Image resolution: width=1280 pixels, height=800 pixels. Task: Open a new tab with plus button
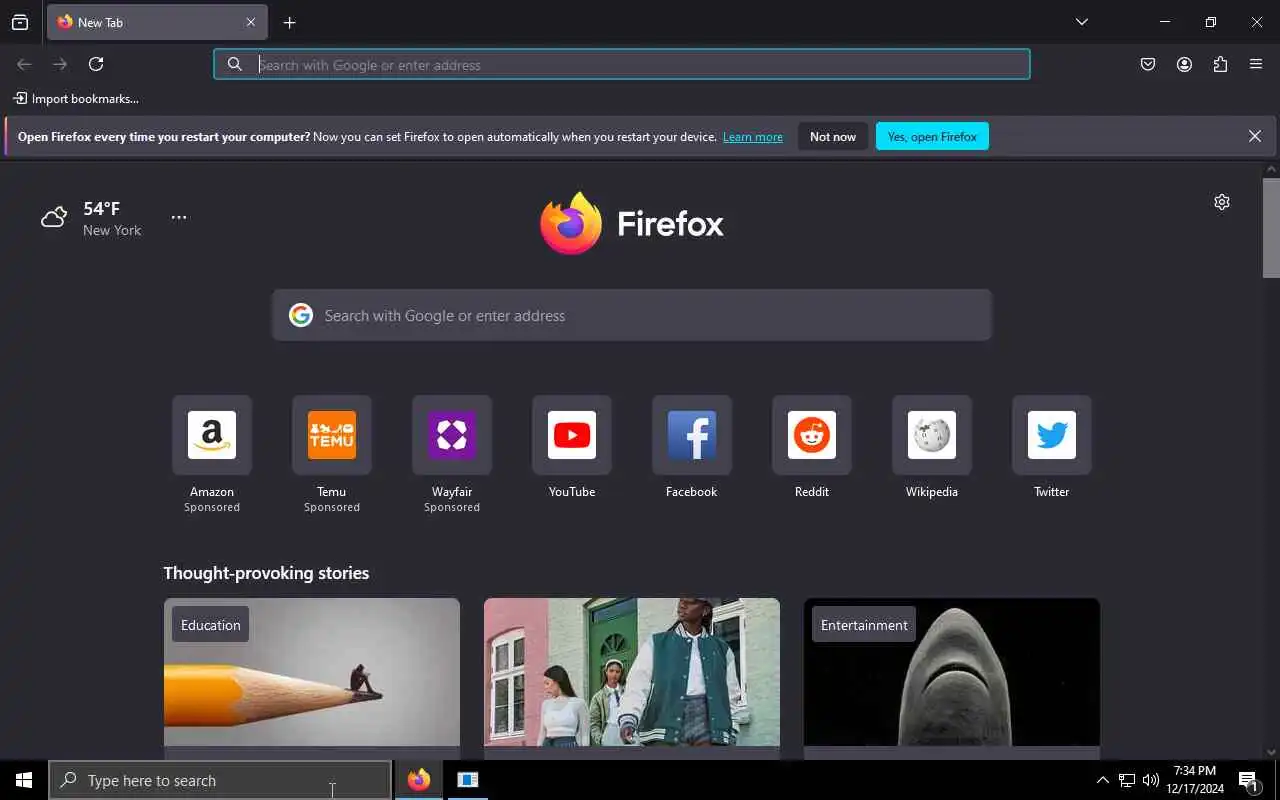(289, 22)
